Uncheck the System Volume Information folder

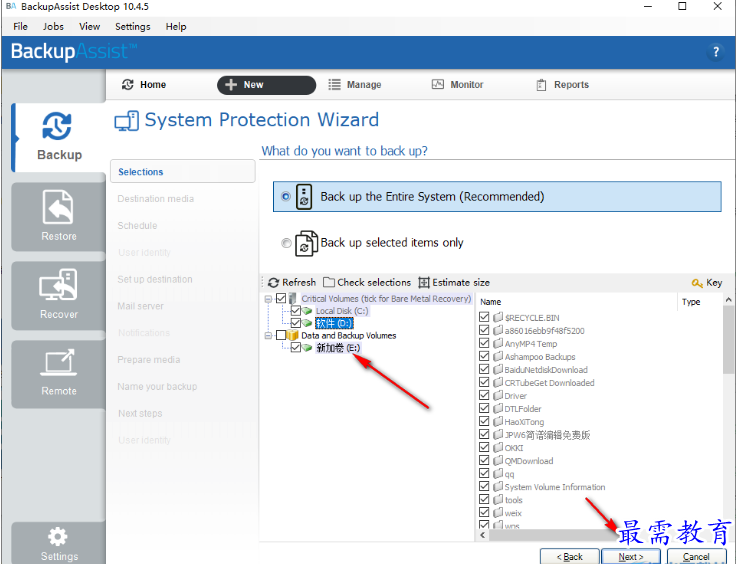click(x=484, y=486)
